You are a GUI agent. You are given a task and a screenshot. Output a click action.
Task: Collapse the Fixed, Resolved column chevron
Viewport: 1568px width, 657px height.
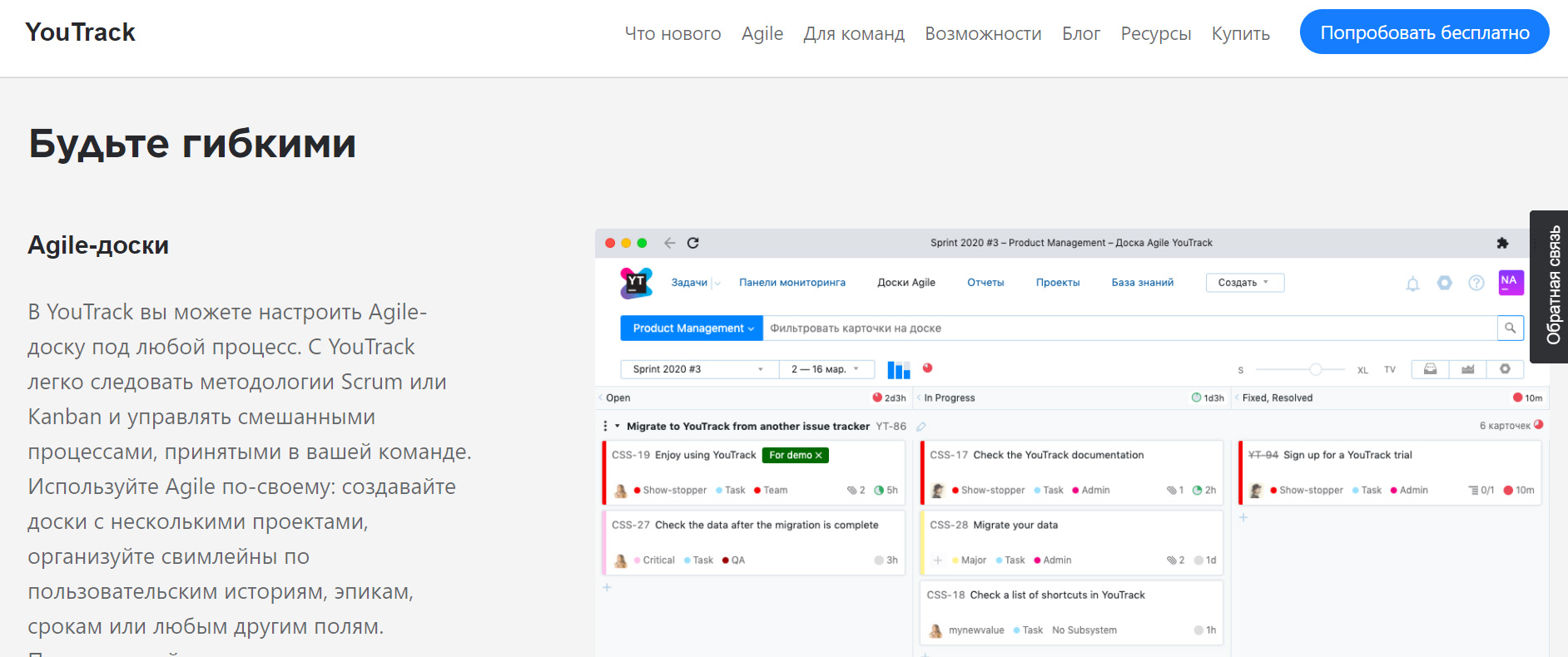pos(1237,398)
